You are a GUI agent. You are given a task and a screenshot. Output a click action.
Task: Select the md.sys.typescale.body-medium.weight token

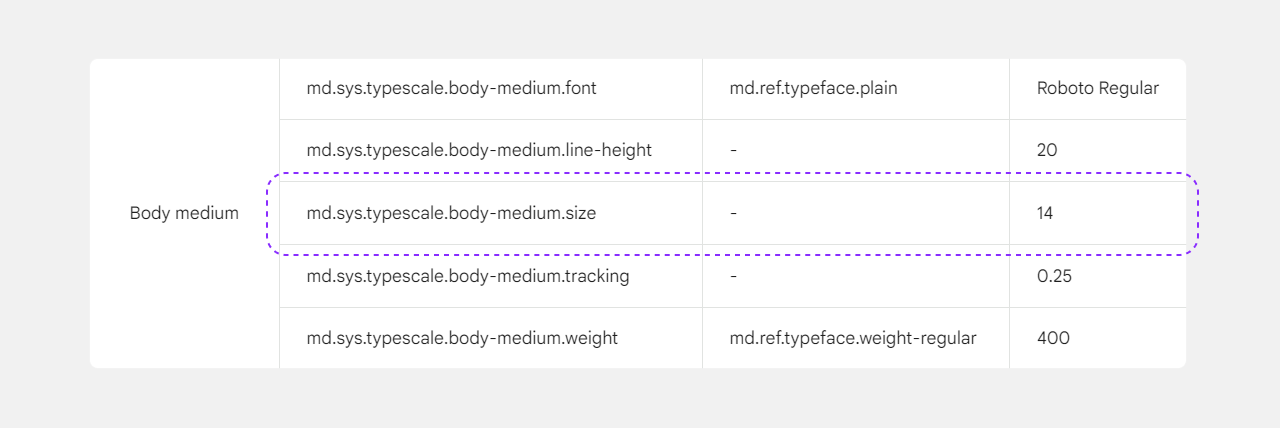click(462, 338)
